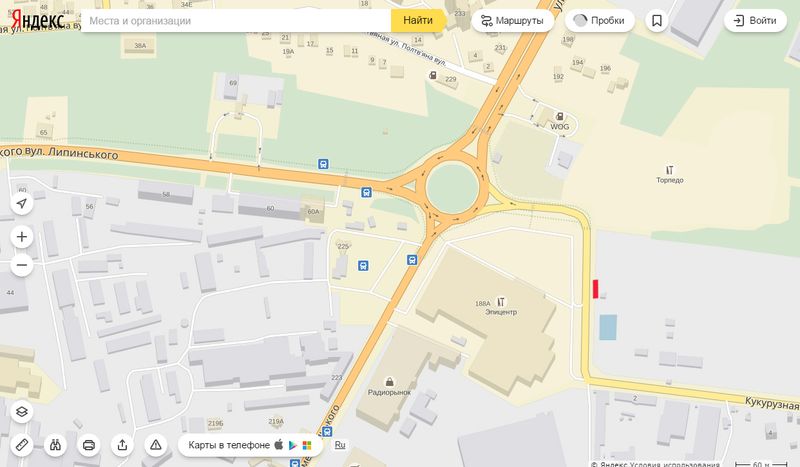Screen dimensions: 800x467
Task: Click the yellow Найти search button
Action: [418, 20]
